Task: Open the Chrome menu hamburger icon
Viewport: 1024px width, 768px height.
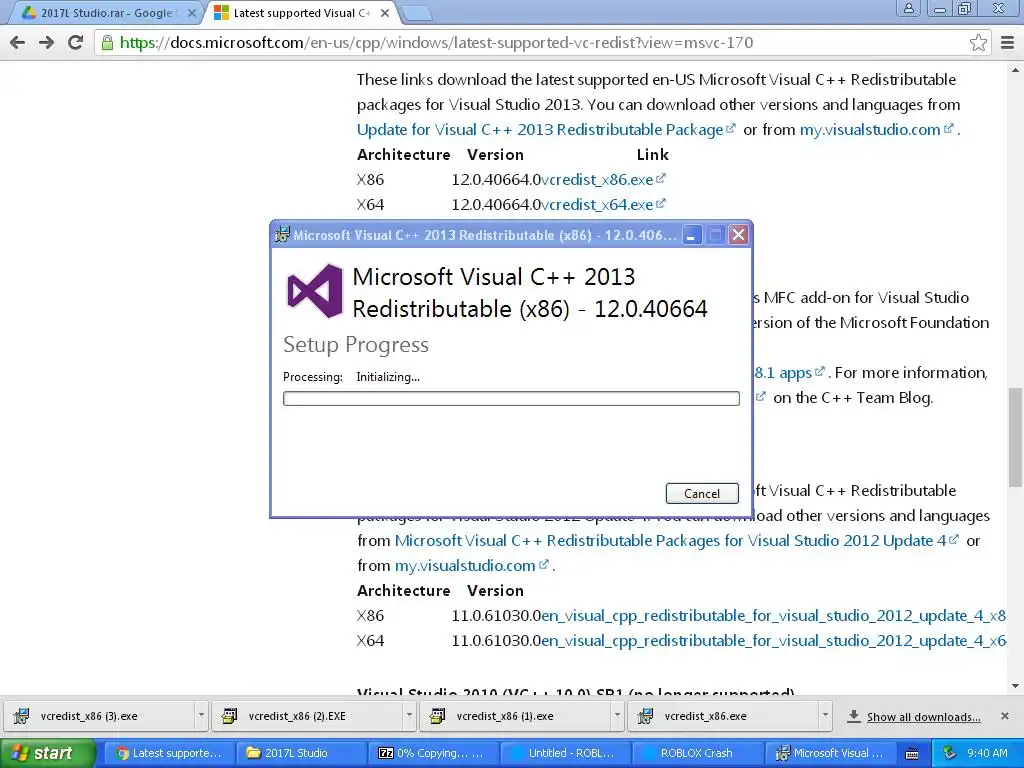Action: coord(1008,43)
